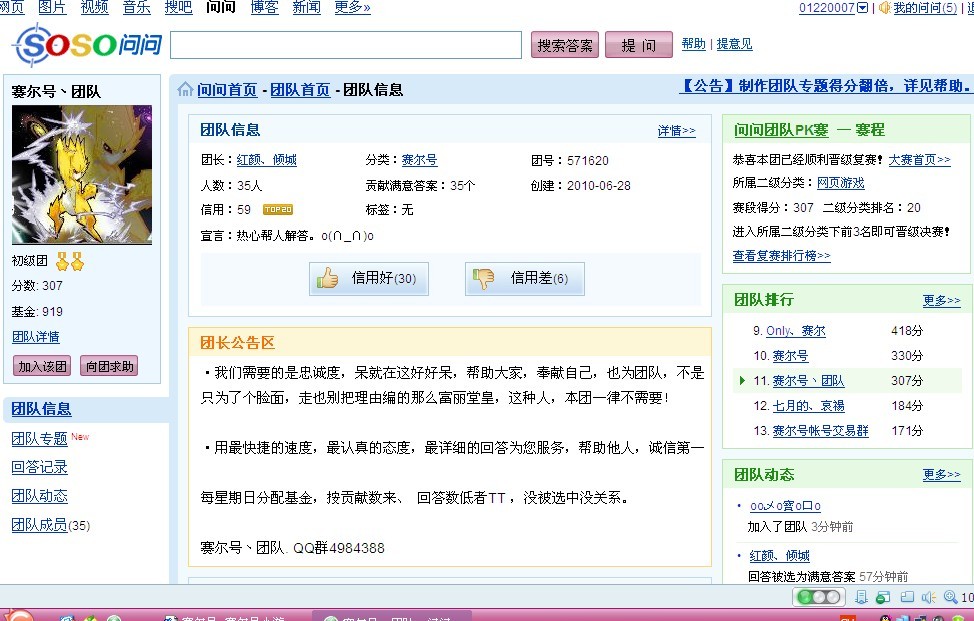This screenshot has width=974, height=621.
Task: Open the 赛尔号 category link
Action: click(x=419, y=160)
